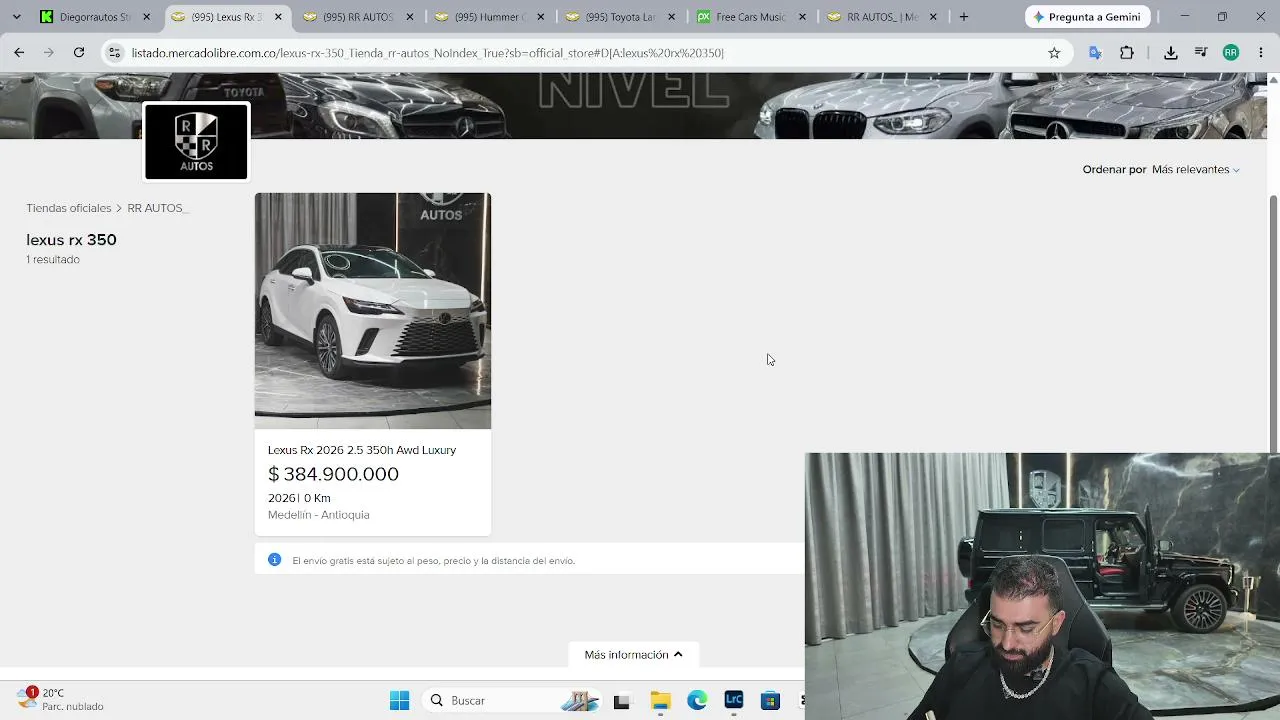
Task: Switch to the (995) Toyota Land tab
Action: [x=620, y=17]
